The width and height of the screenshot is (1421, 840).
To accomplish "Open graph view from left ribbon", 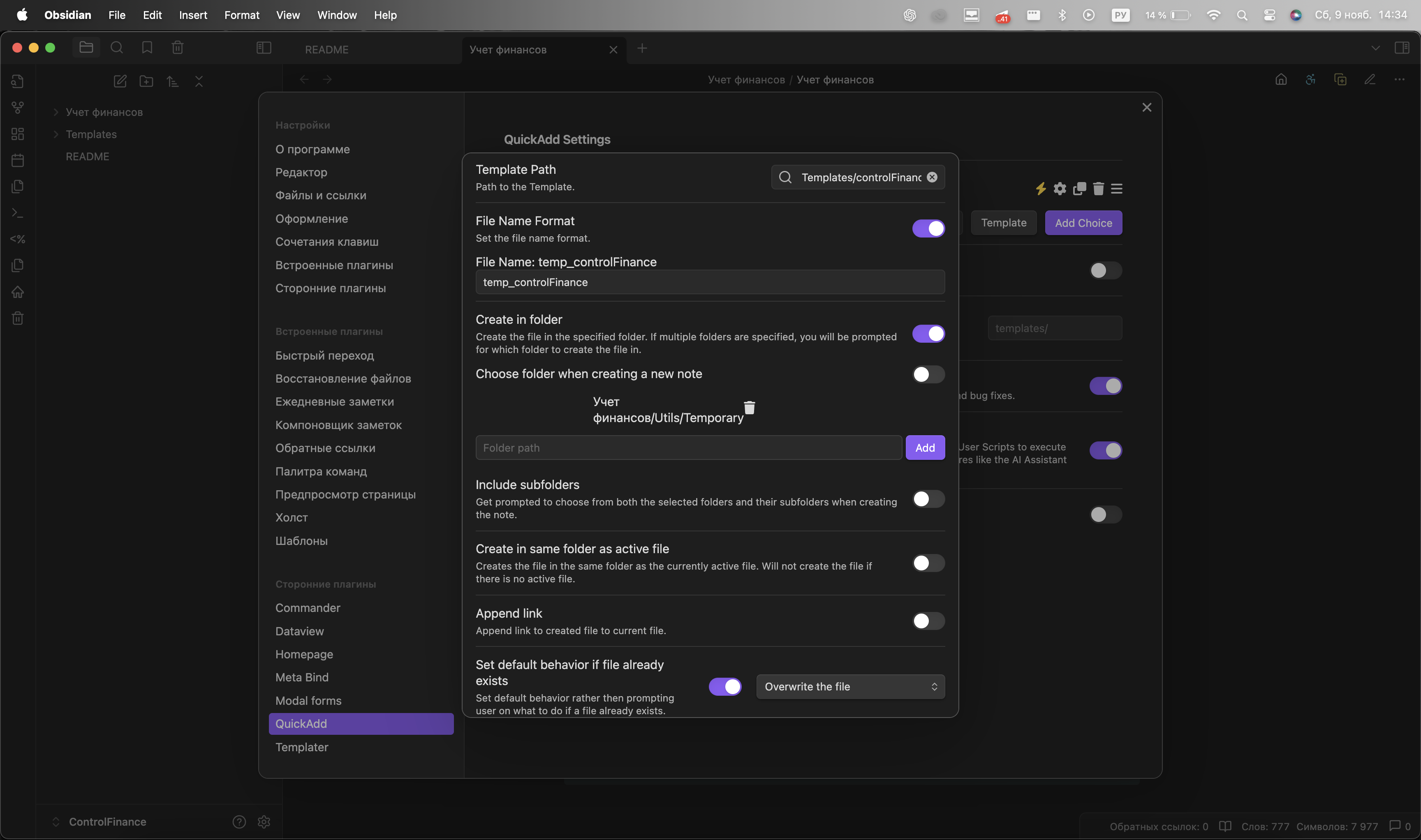I will [18, 108].
